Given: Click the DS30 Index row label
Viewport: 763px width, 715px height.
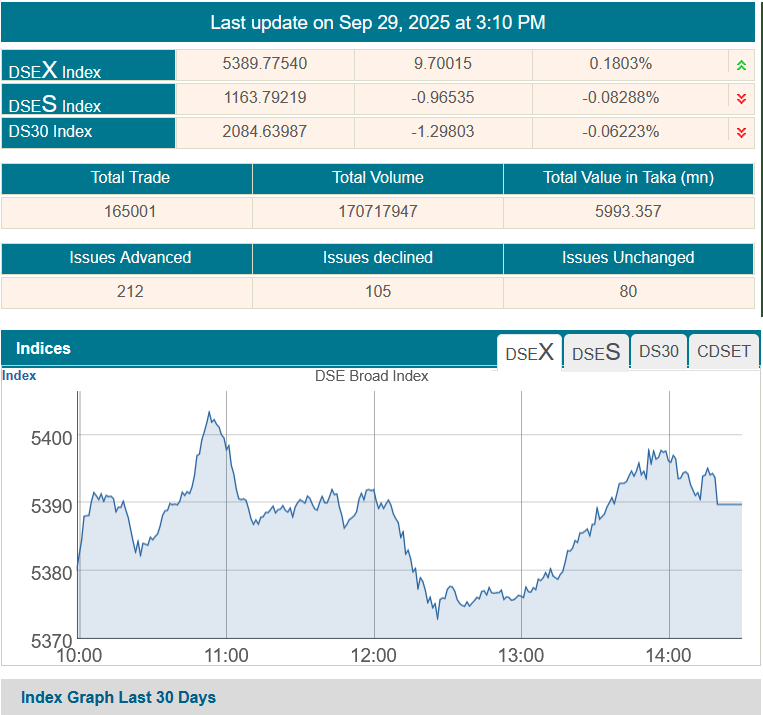Looking at the screenshot, I should pyautogui.click(x=51, y=132).
